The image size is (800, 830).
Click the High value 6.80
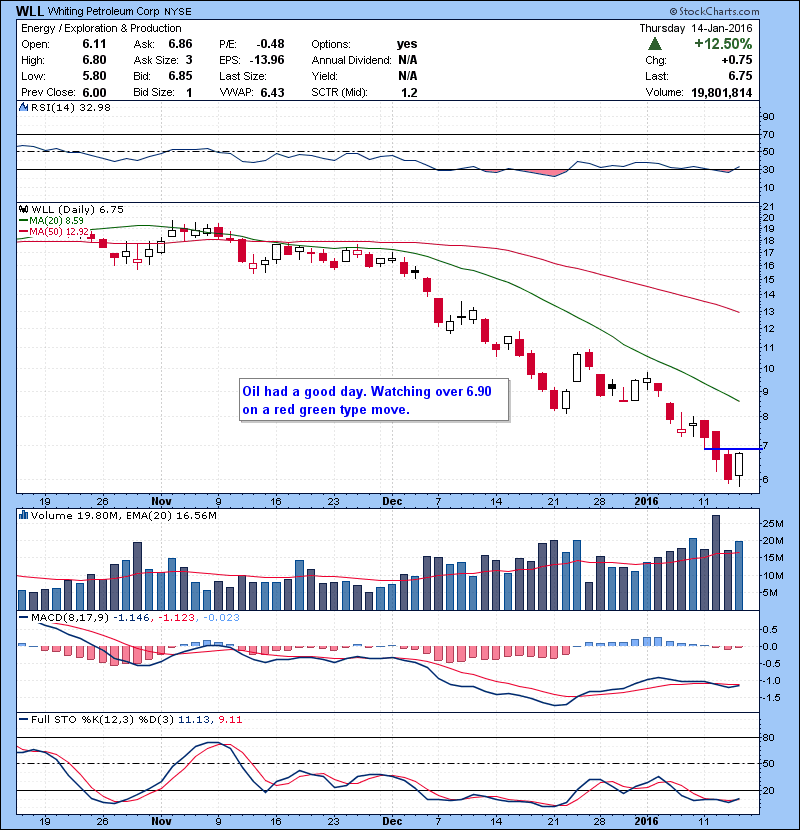(94, 60)
